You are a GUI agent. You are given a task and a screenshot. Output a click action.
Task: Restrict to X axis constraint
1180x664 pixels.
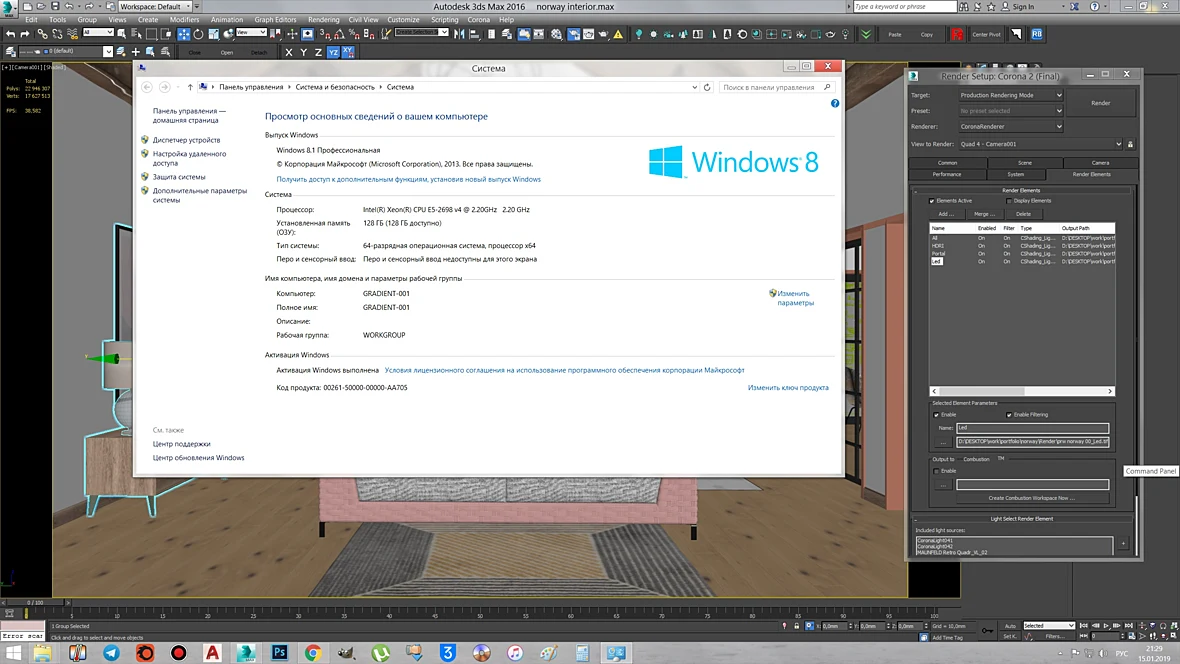pos(288,52)
